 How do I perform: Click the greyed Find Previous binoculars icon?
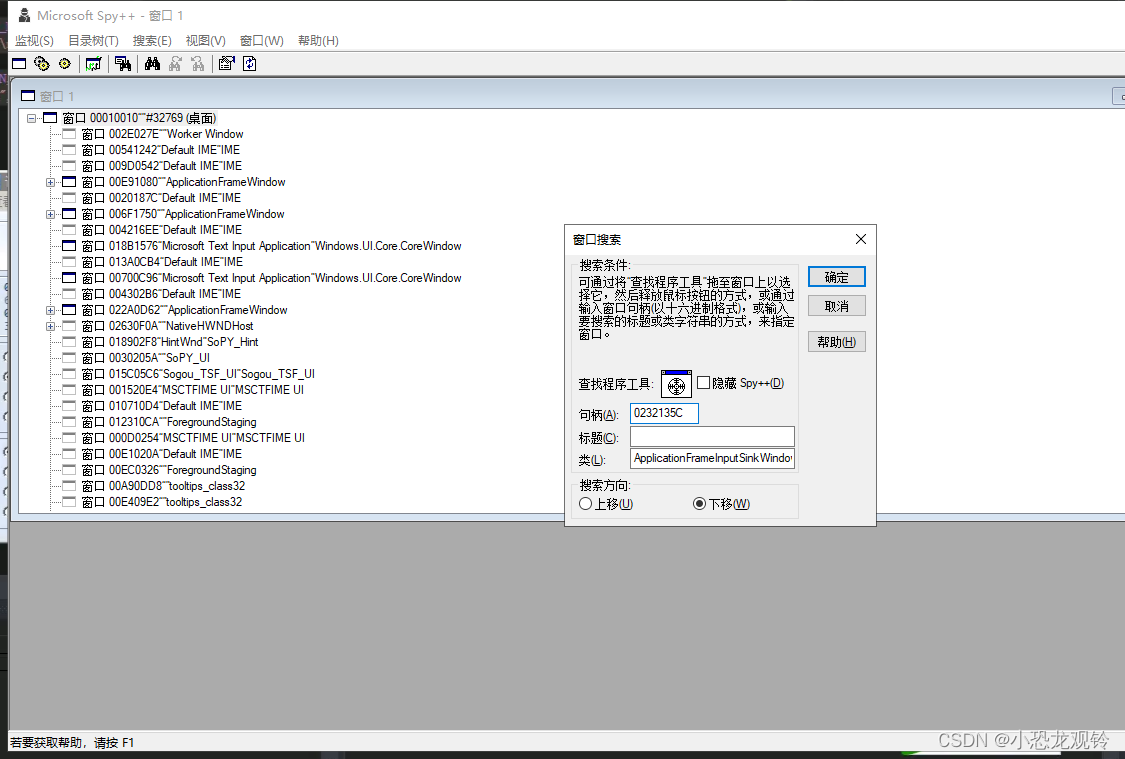[x=198, y=64]
